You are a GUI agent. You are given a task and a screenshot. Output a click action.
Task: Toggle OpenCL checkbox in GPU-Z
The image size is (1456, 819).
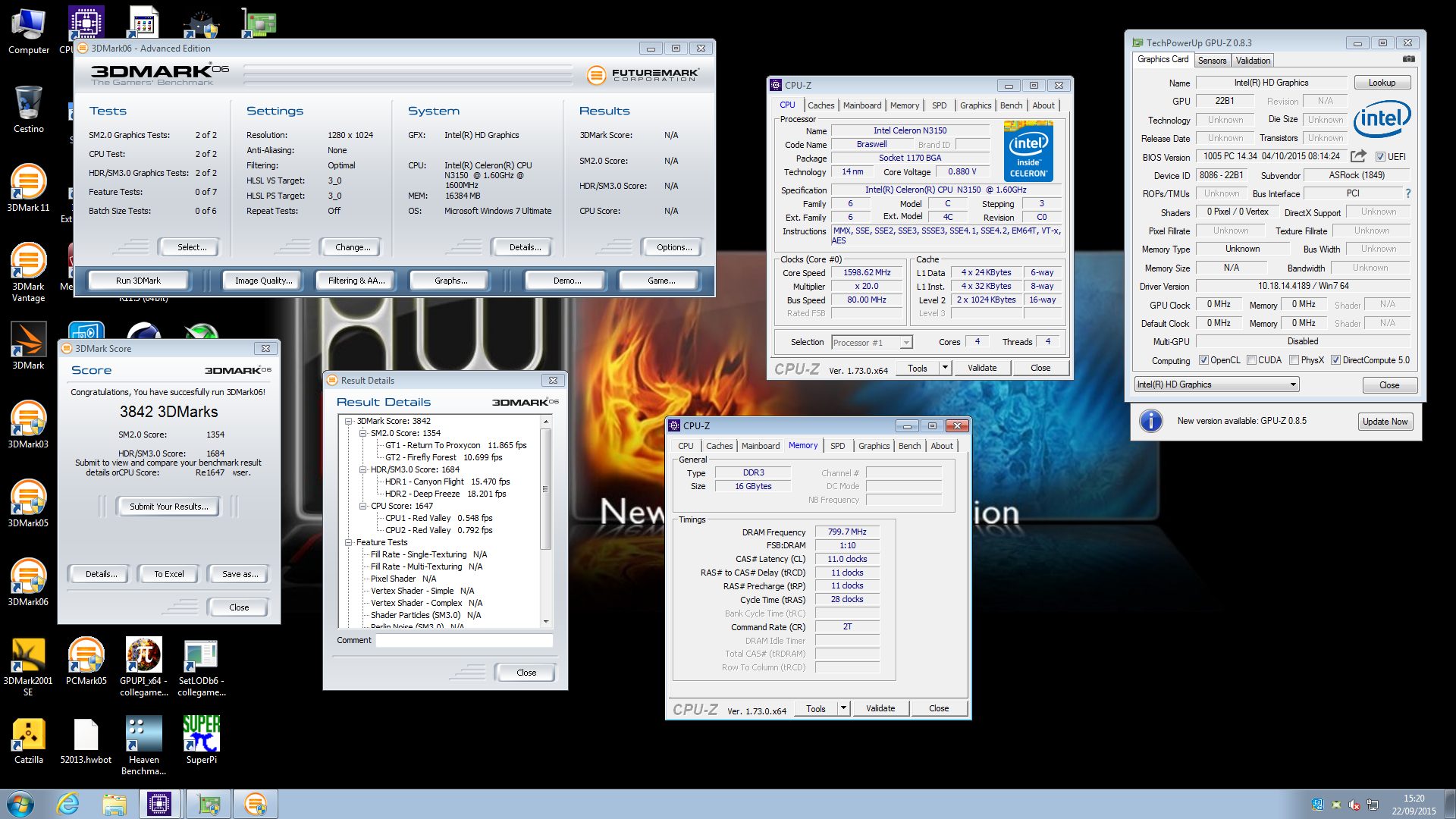1203,360
